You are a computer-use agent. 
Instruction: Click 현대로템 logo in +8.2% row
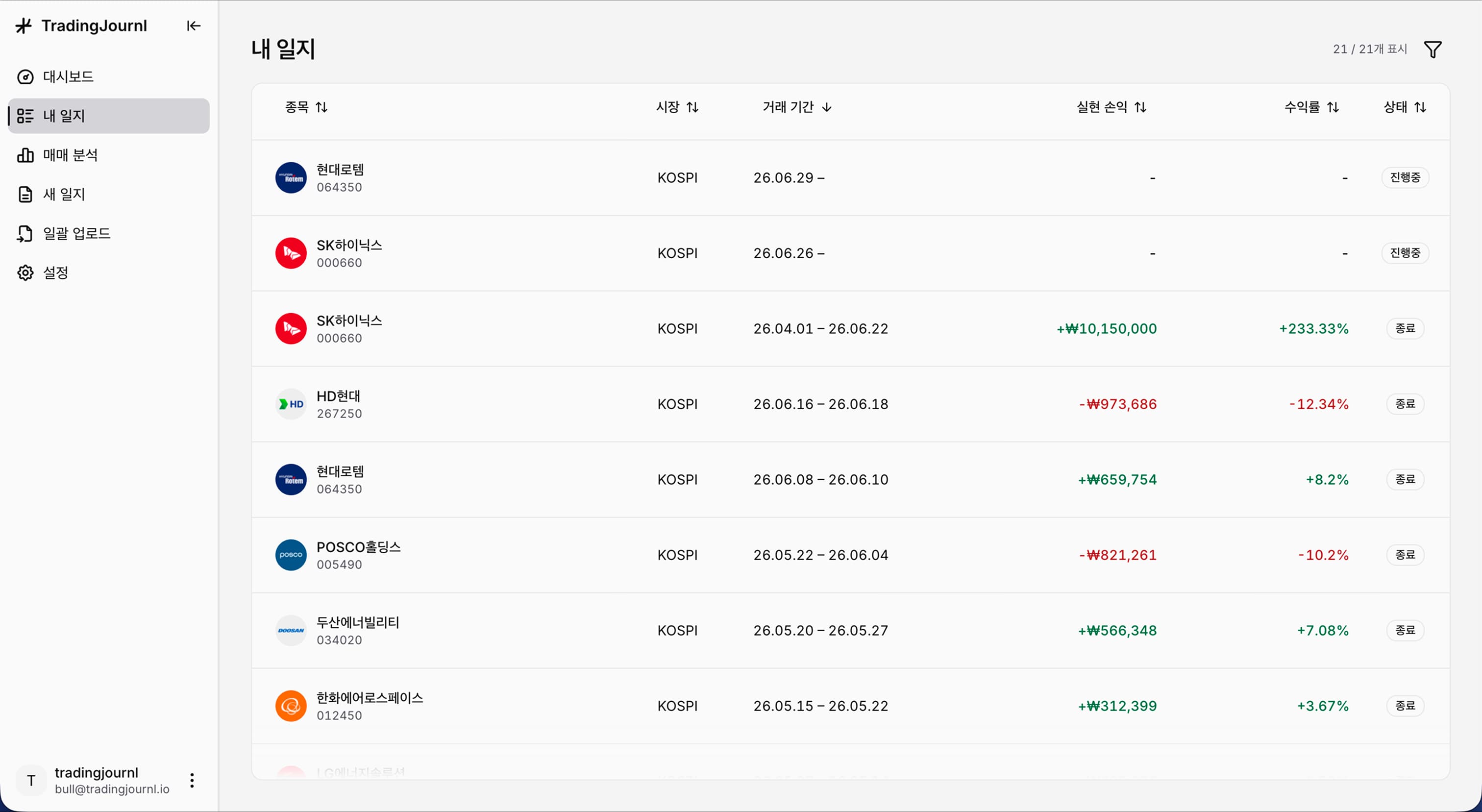point(291,480)
